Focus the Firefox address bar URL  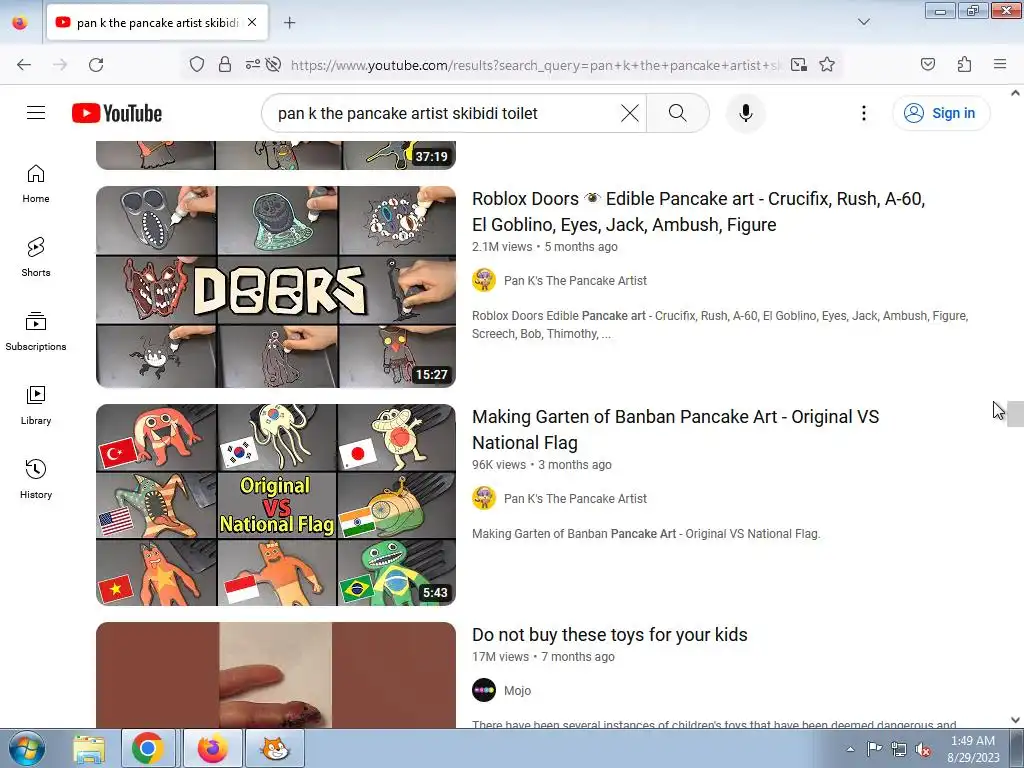coord(534,65)
